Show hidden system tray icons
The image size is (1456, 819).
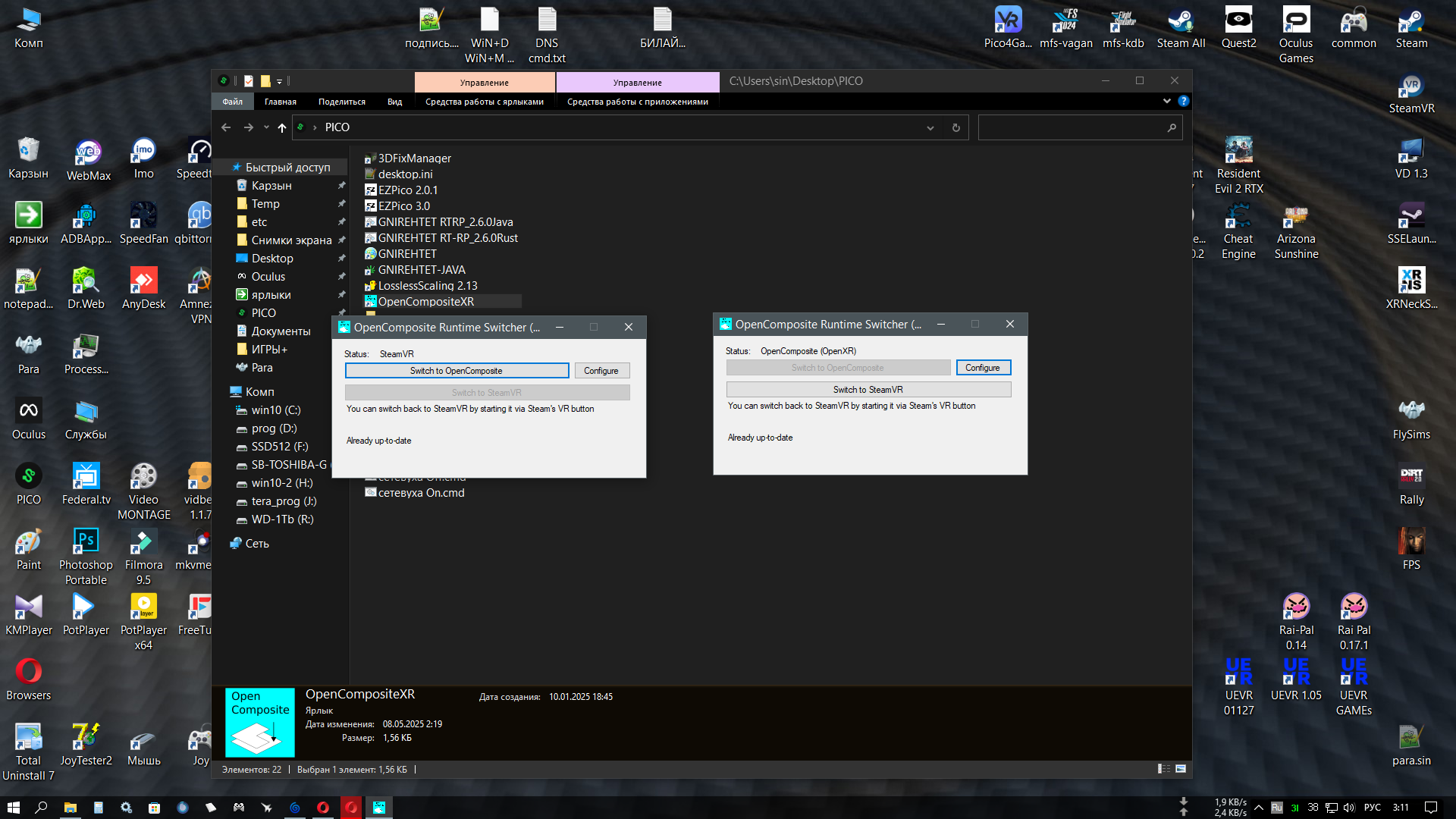coord(1259,808)
